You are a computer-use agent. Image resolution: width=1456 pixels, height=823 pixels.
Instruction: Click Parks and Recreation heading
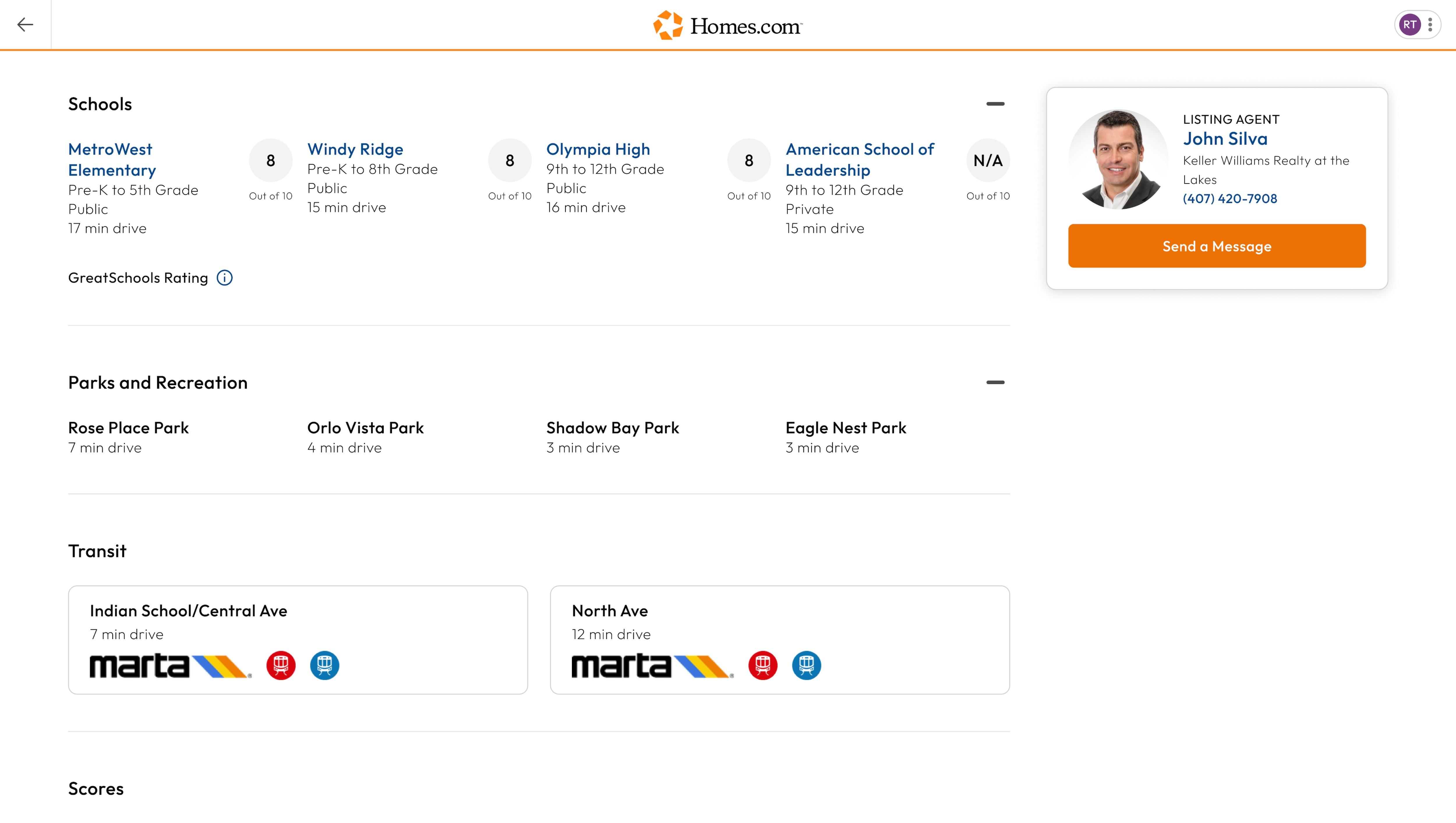tap(158, 383)
